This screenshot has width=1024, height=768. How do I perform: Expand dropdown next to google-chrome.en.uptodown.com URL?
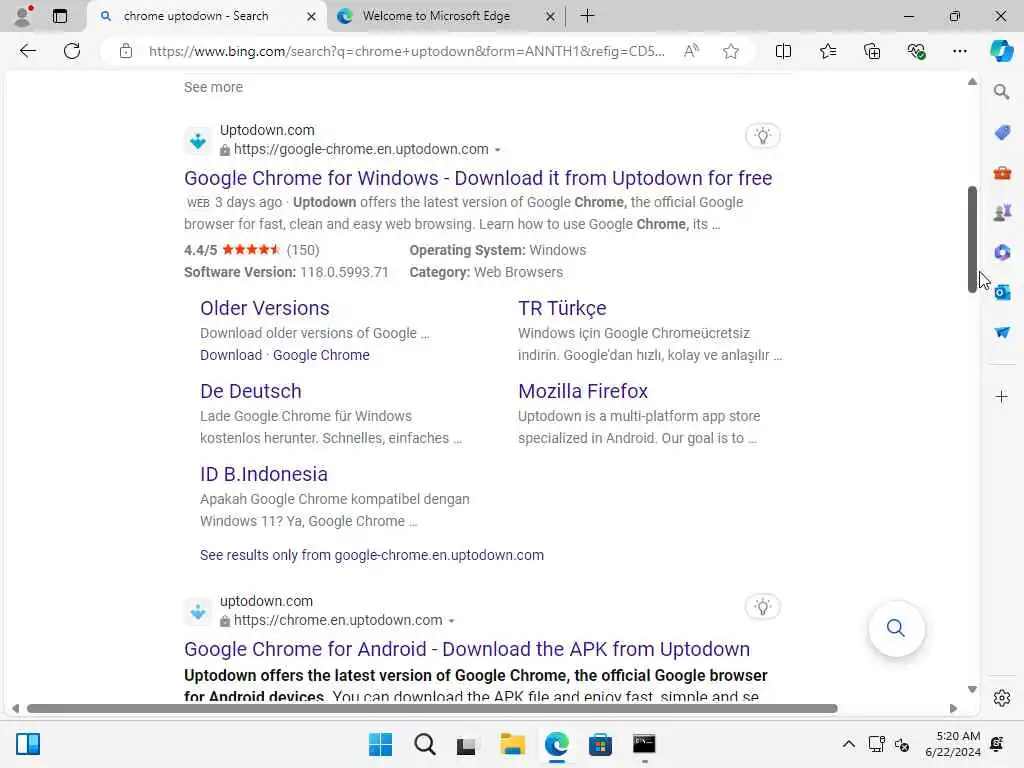498,150
